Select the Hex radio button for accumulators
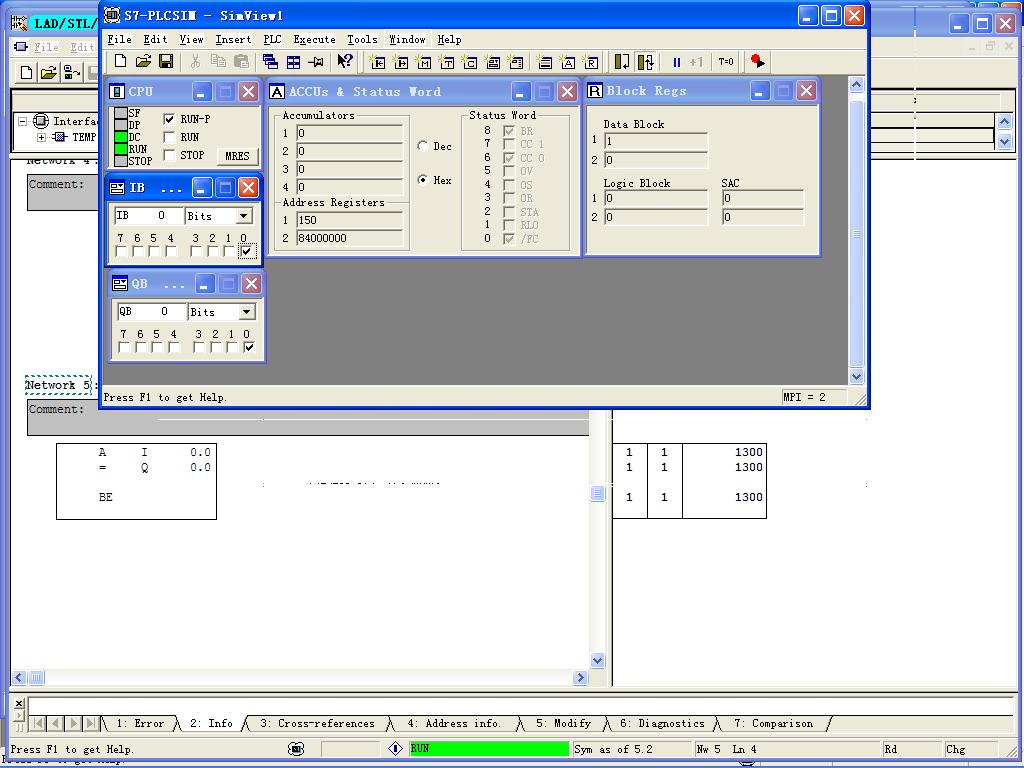Image resolution: width=1024 pixels, height=768 pixels. 423,180
